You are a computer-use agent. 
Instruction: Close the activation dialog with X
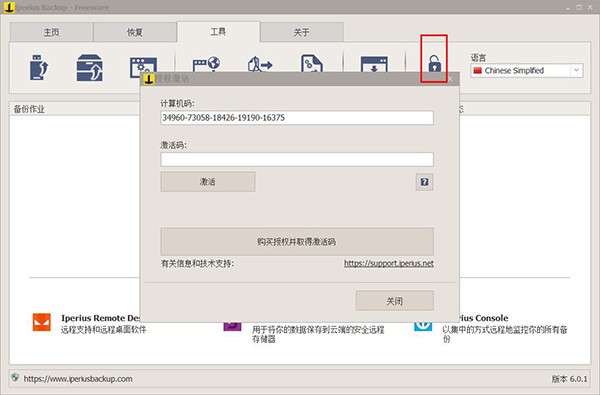(450, 78)
